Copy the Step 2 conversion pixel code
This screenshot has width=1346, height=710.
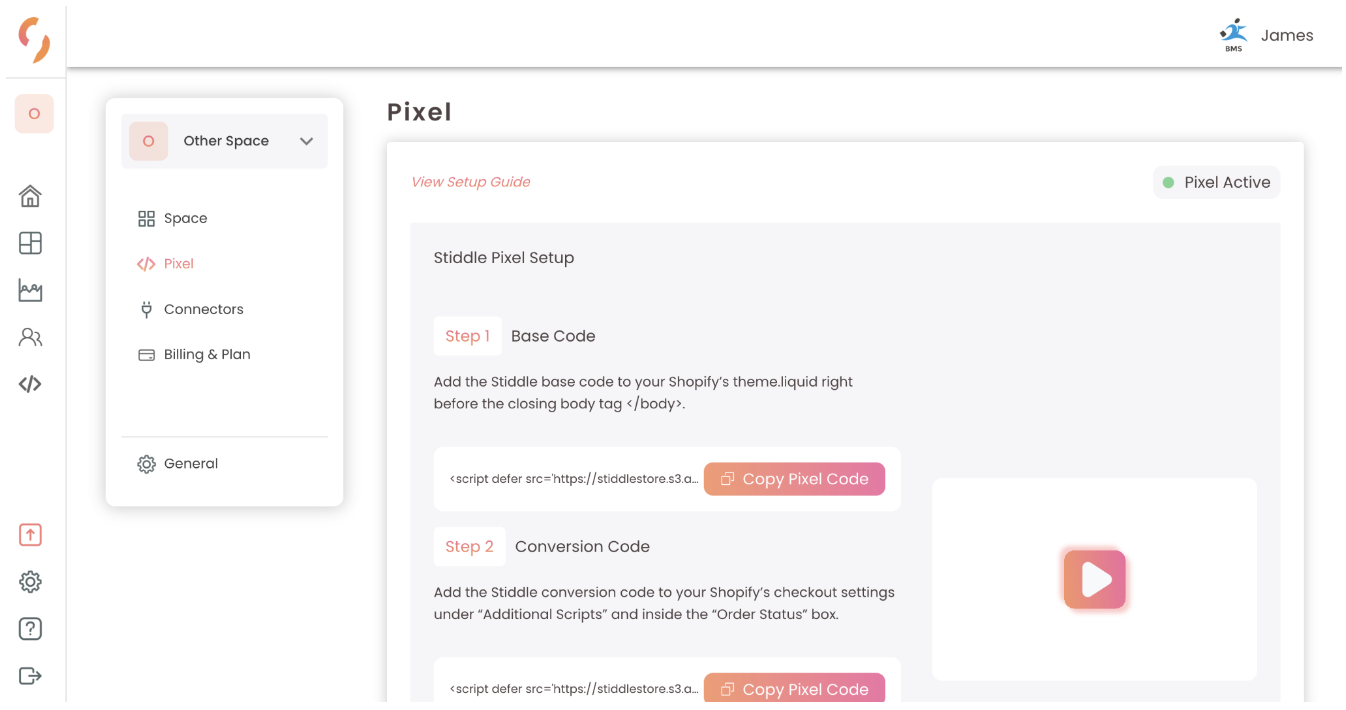[x=795, y=689]
